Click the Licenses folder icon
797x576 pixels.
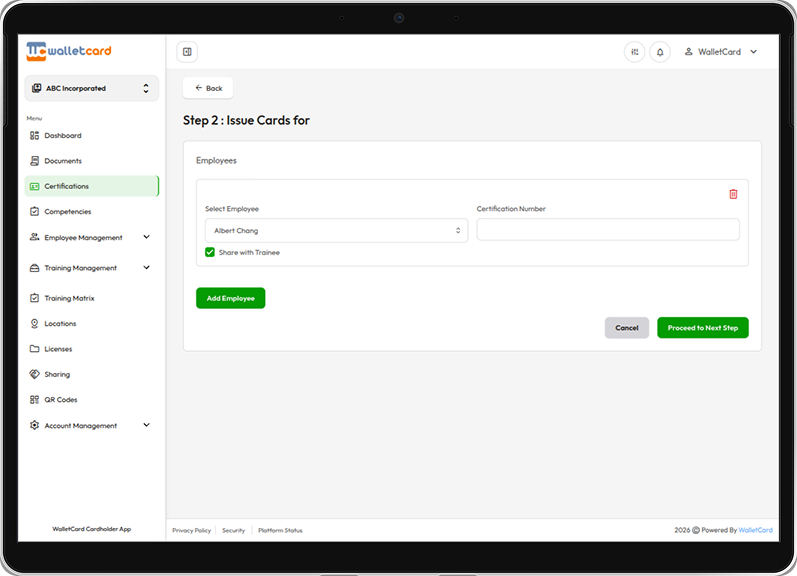pos(34,349)
